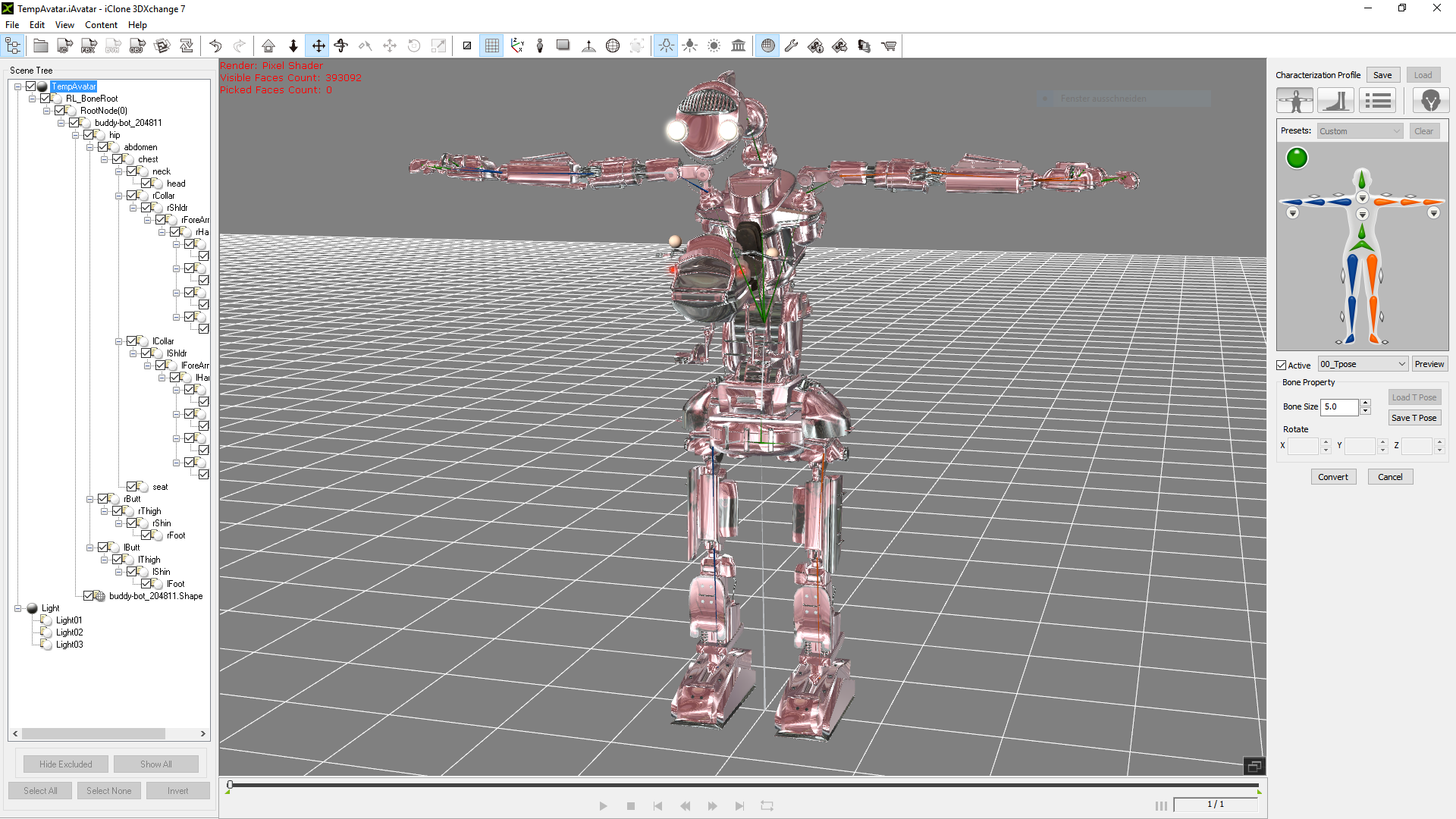Open file using folder toolbar icon
Screen dimensions: 1456x819
[41, 46]
